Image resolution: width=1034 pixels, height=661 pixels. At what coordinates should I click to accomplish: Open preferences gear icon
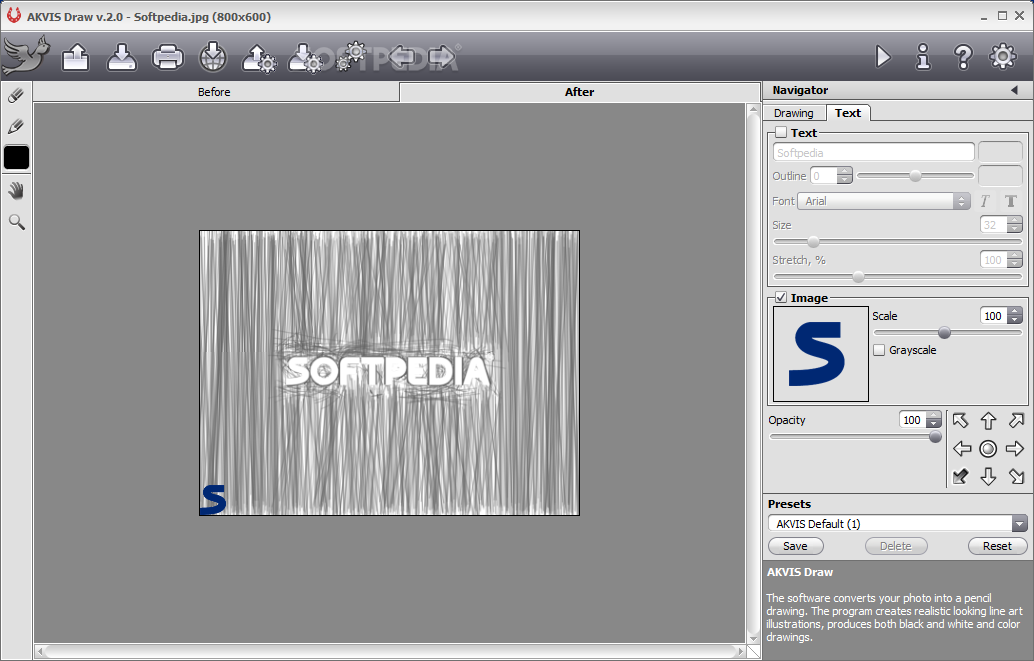tap(1003, 57)
